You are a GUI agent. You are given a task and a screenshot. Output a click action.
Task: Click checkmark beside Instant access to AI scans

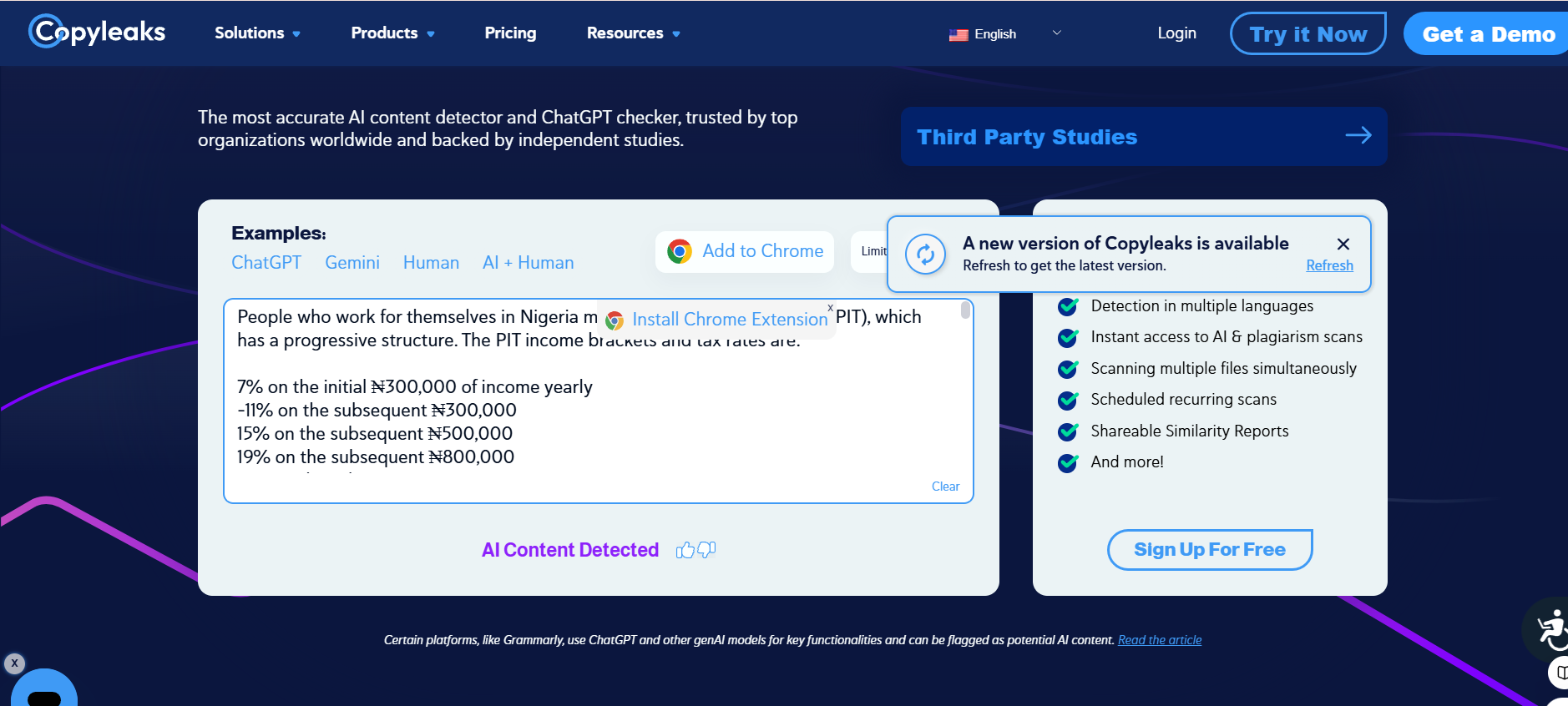click(x=1068, y=337)
